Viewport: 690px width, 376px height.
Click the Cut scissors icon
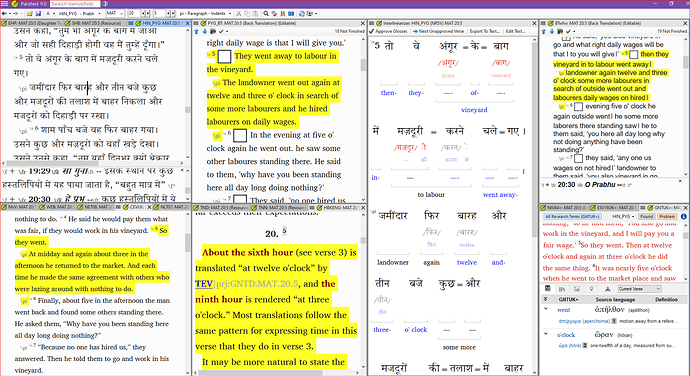click(x=239, y=14)
